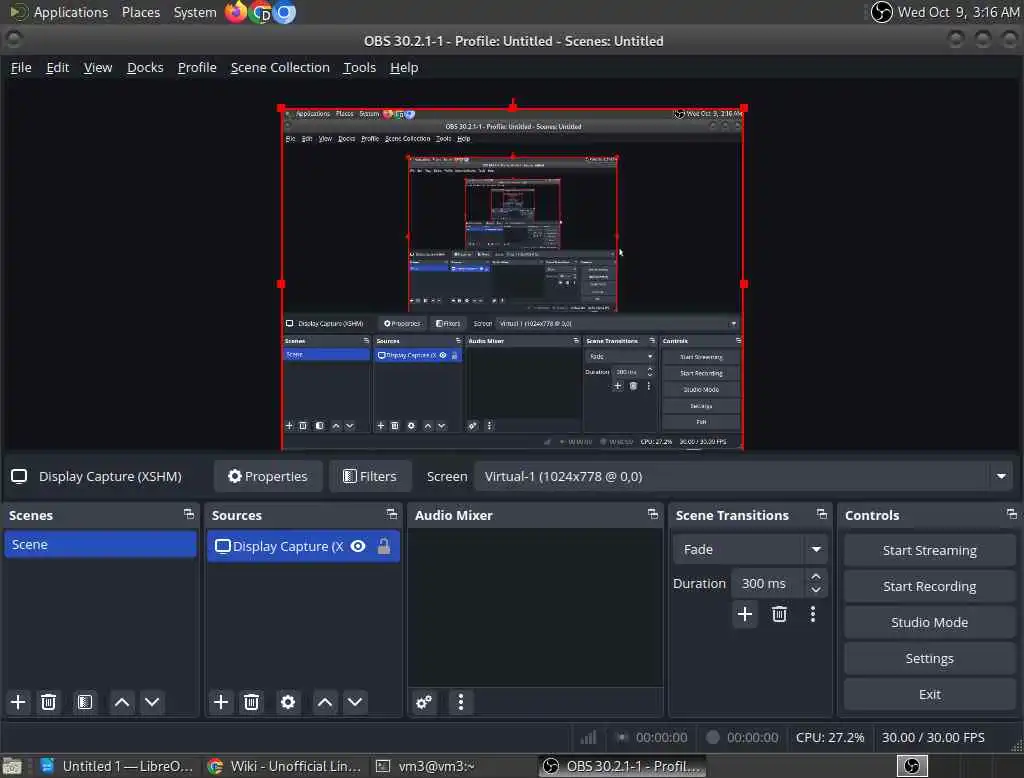Open the View menu

[x=98, y=67]
